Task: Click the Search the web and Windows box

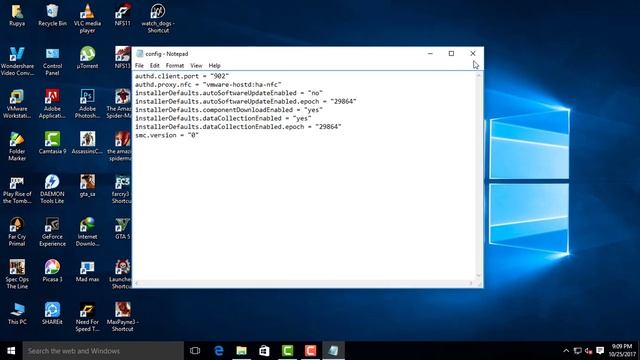Action: (103, 351)
